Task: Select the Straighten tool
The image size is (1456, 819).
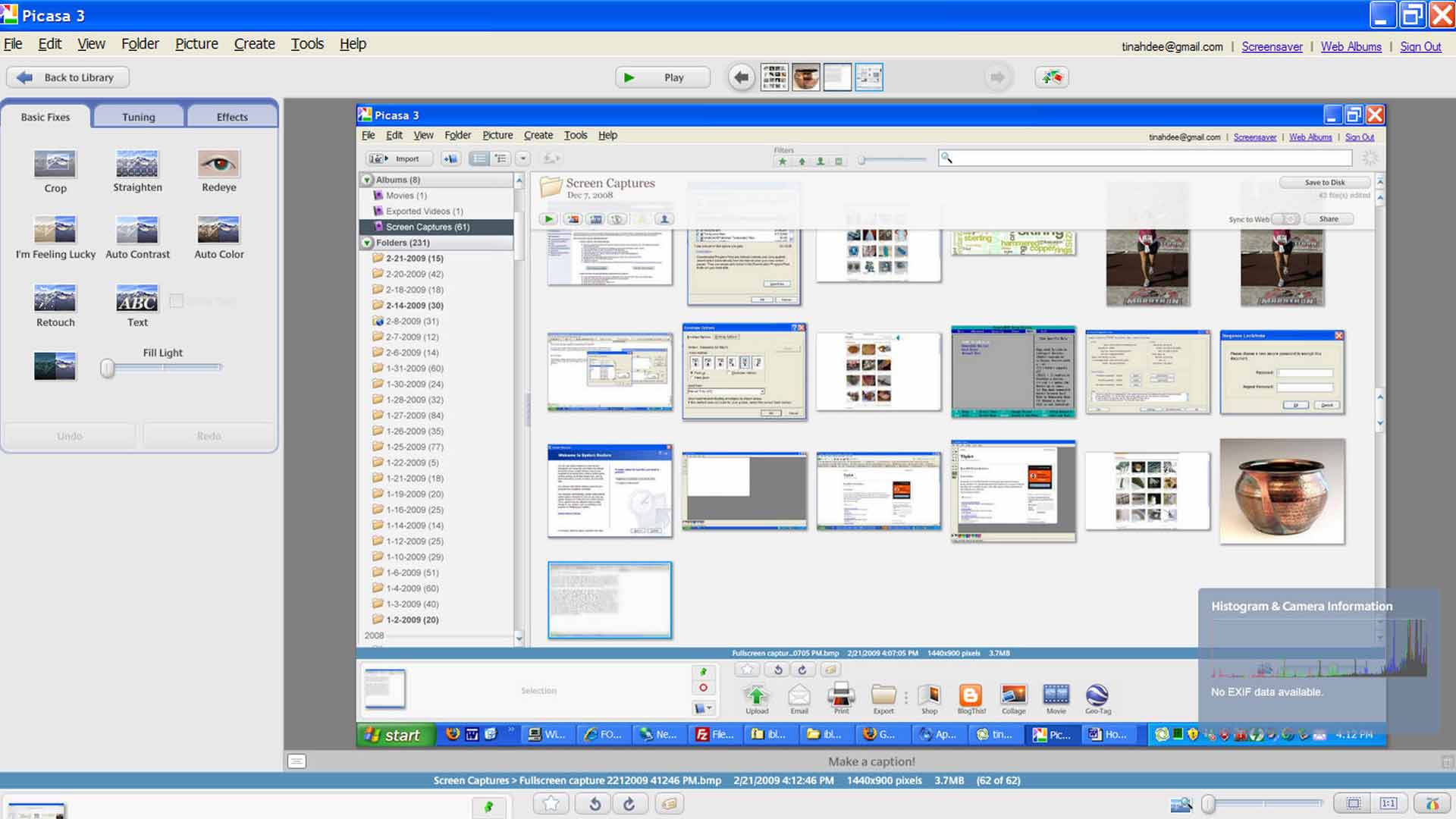Action: tap(137, 171)
